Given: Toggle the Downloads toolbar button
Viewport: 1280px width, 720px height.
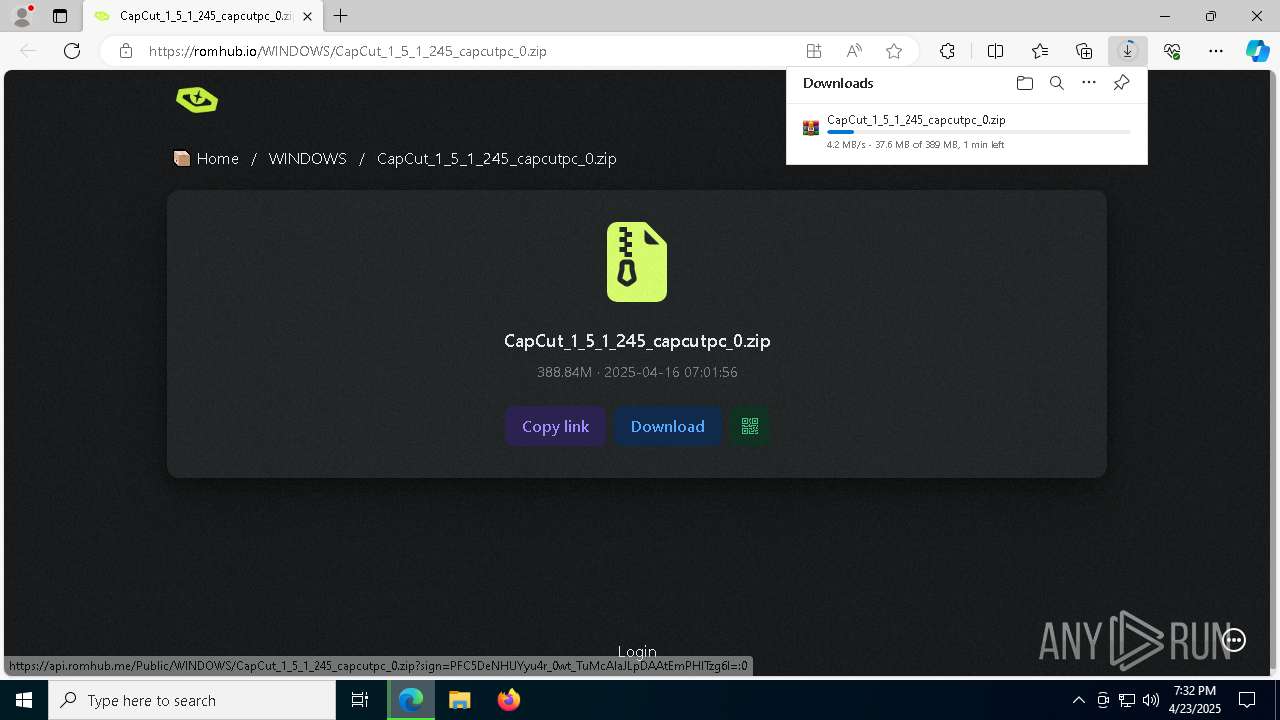Looking at the screenshot, I should tap(1128, 51).
